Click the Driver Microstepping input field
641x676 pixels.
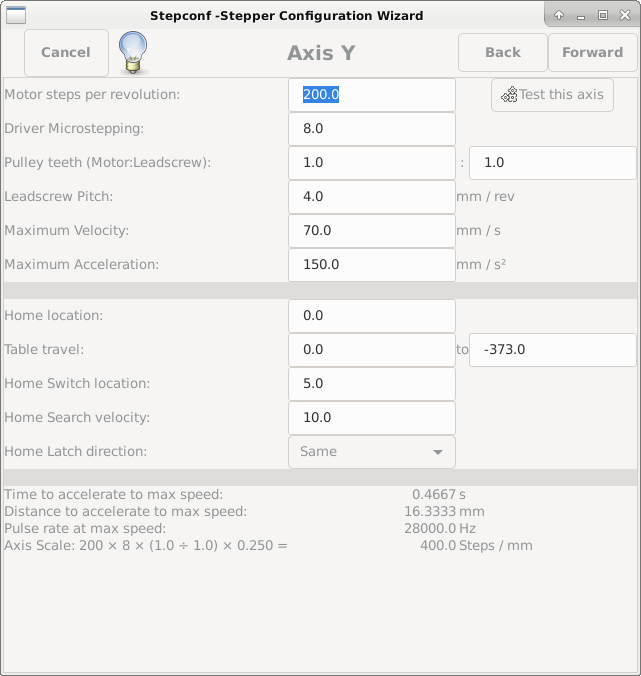[x=372, y=129]
